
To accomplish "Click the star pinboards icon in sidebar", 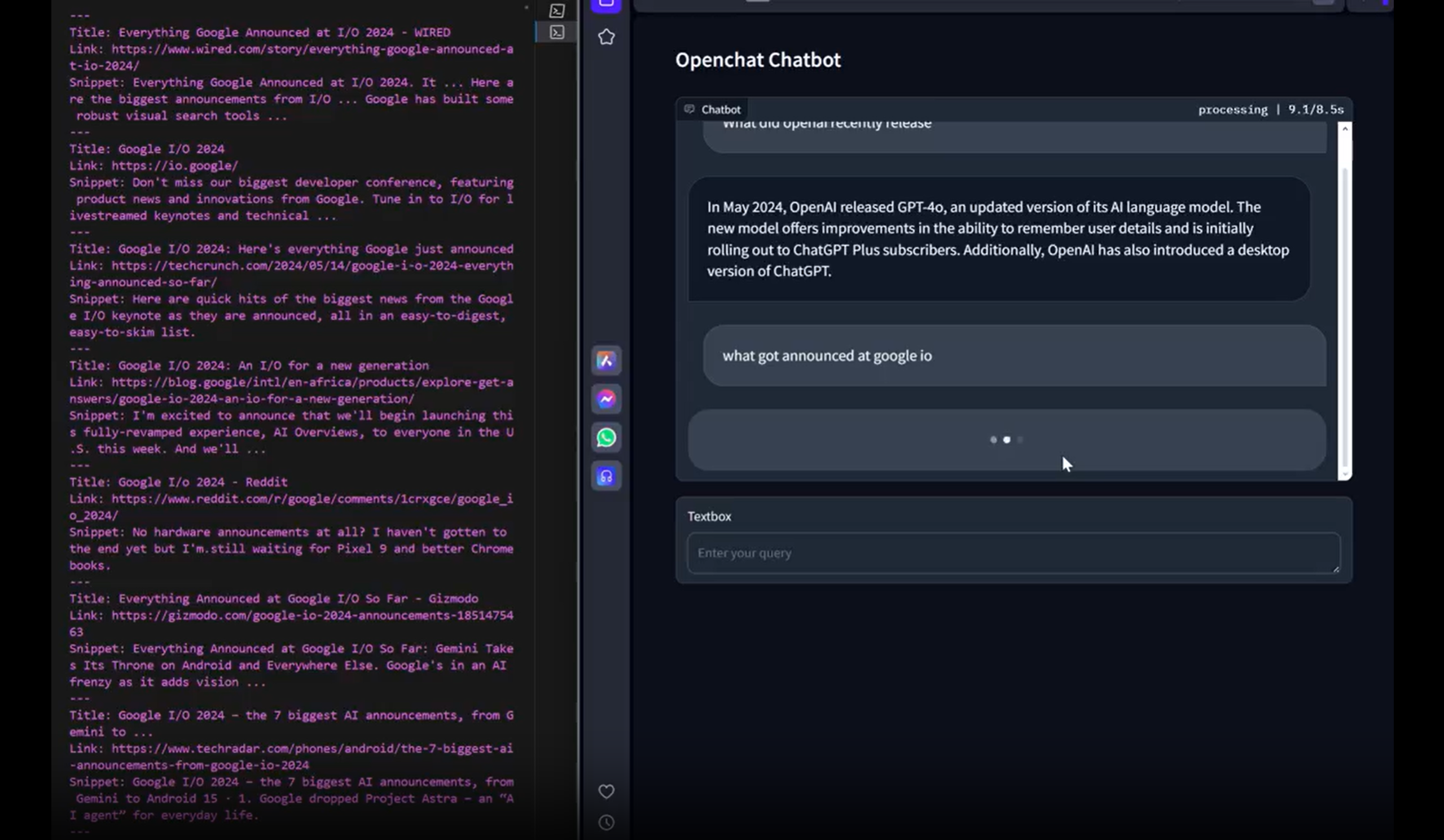I will (x=606, y=37).
